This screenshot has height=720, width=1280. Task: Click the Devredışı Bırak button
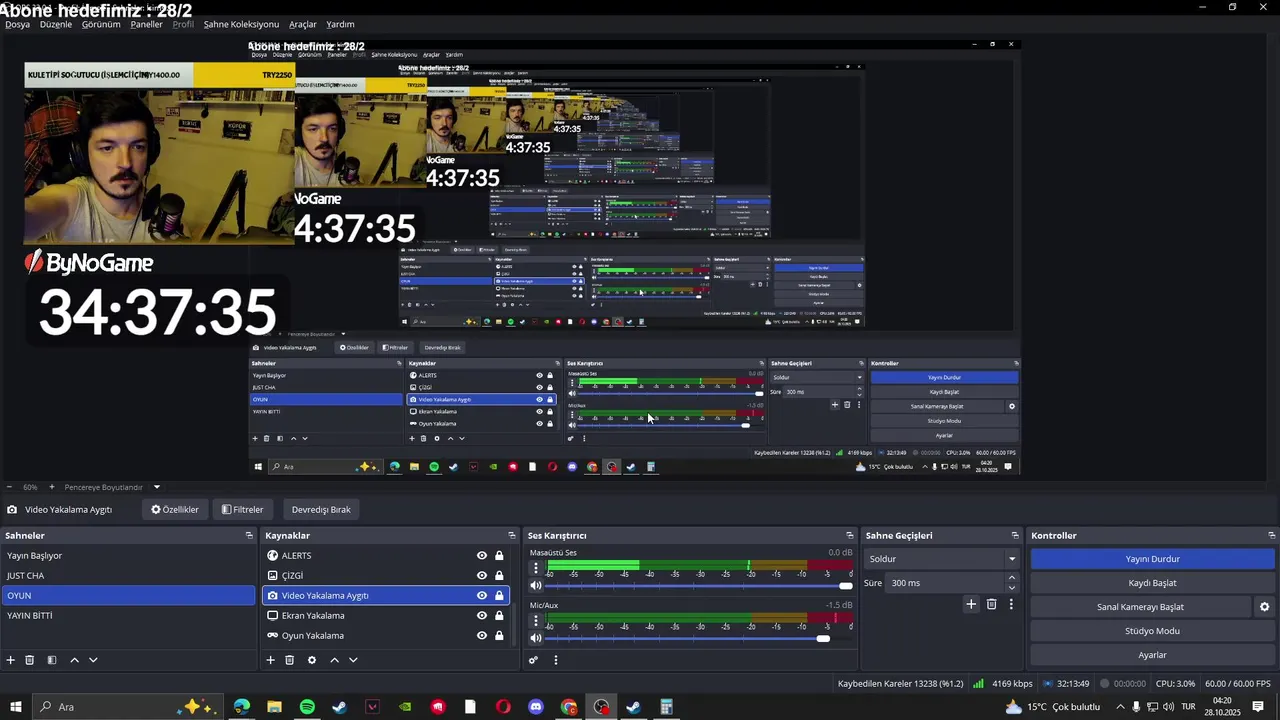click(321, 510)
